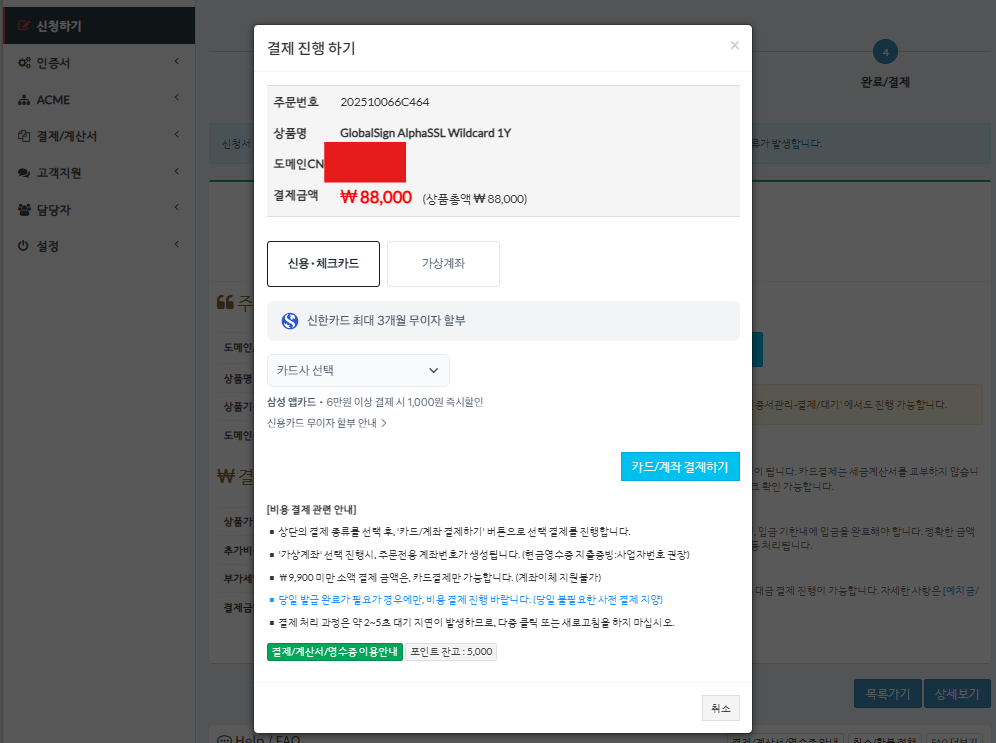Select the 가상계좌 payment option
Viewport: 996px width, 743px height.
point(443,264)
